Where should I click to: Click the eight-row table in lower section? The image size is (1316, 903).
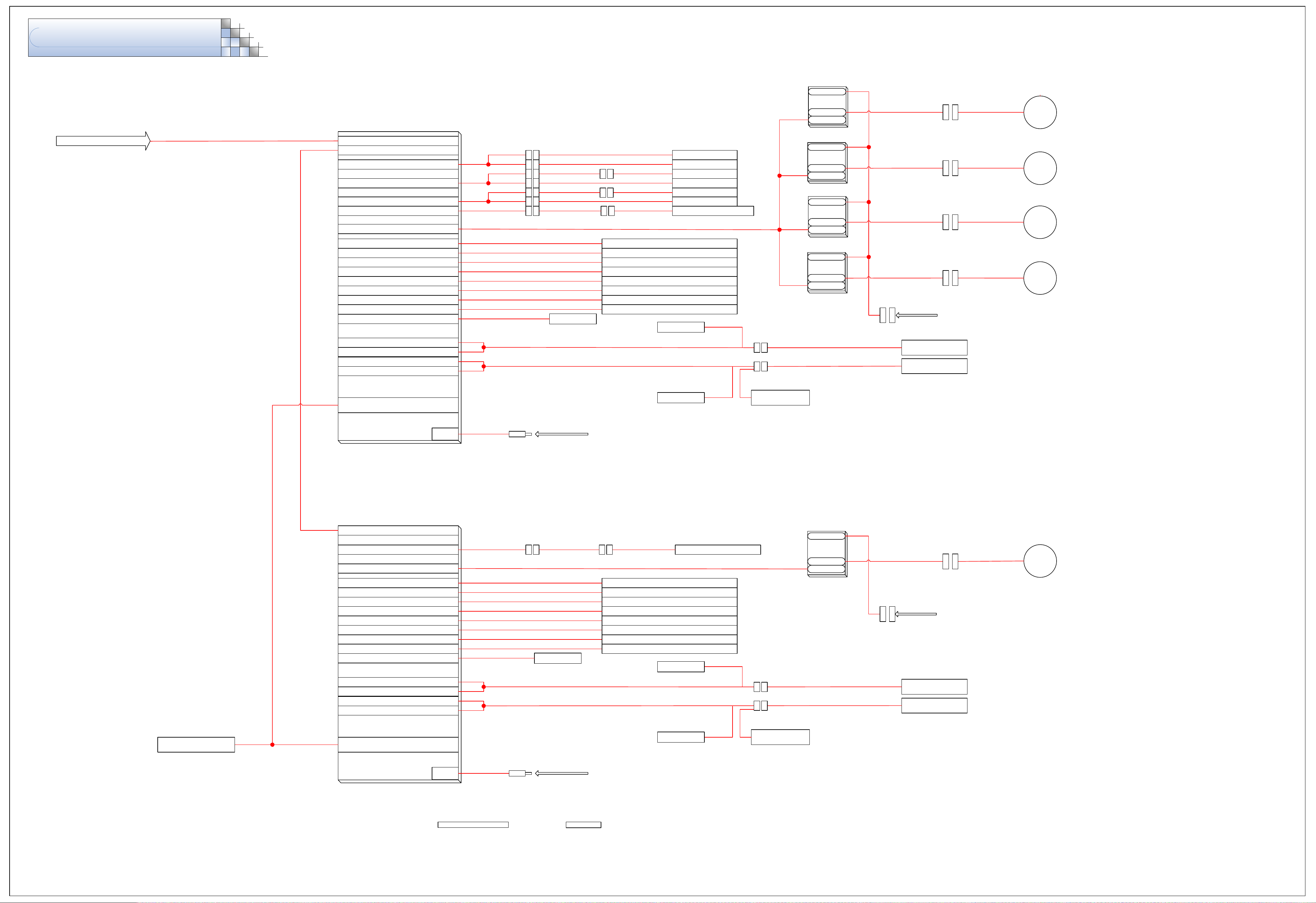coord(669,616)
